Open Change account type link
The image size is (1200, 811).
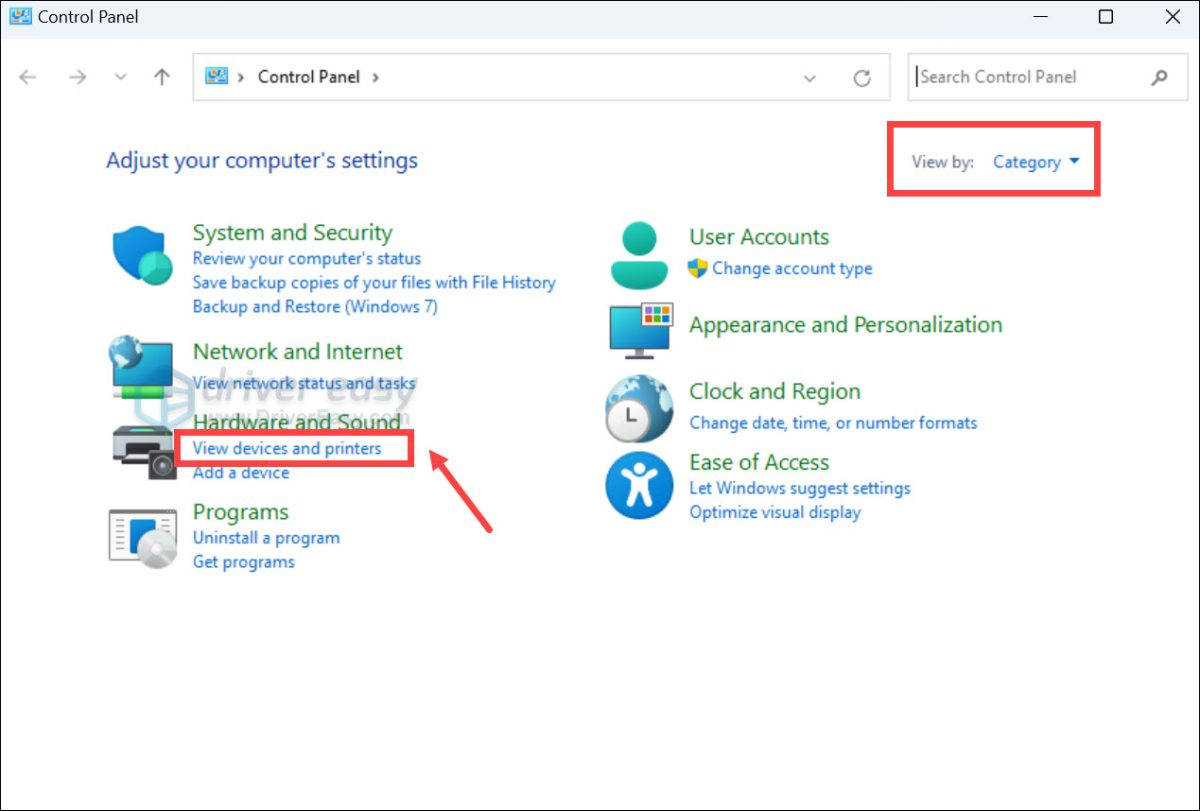coord(792,269)
